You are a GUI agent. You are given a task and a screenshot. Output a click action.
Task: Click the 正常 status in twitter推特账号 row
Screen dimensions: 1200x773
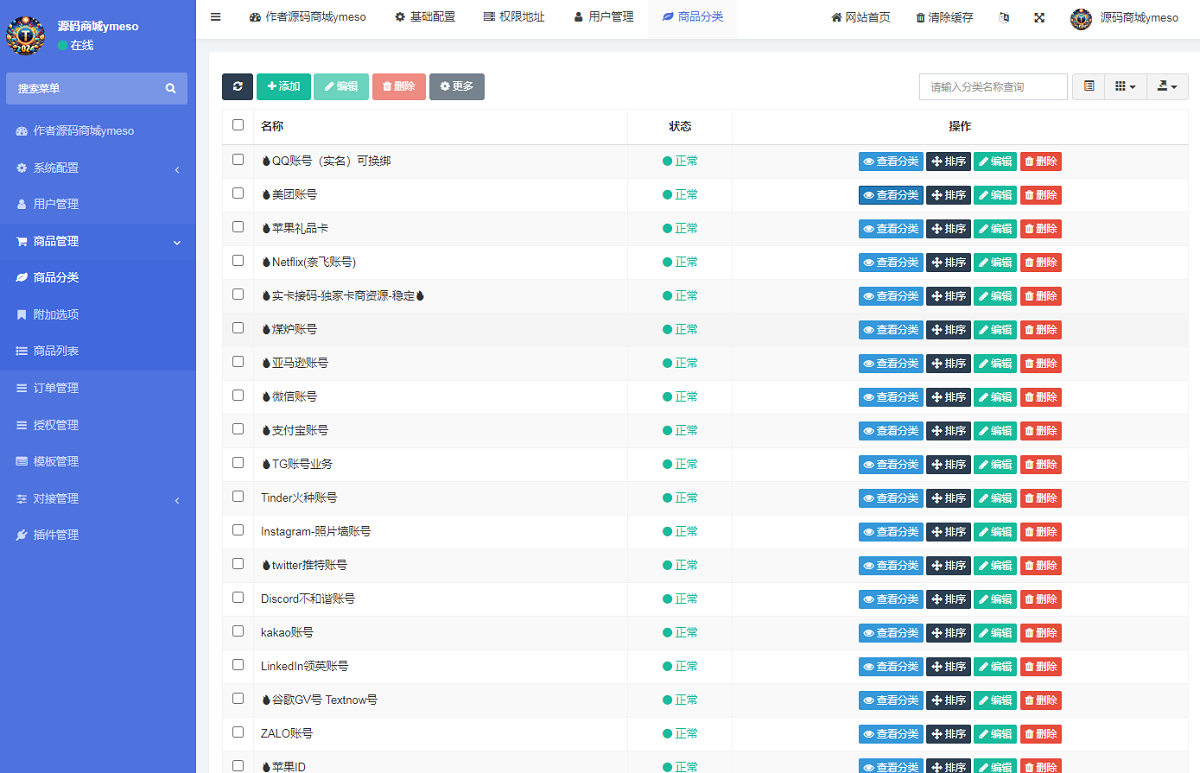point(680,565)
